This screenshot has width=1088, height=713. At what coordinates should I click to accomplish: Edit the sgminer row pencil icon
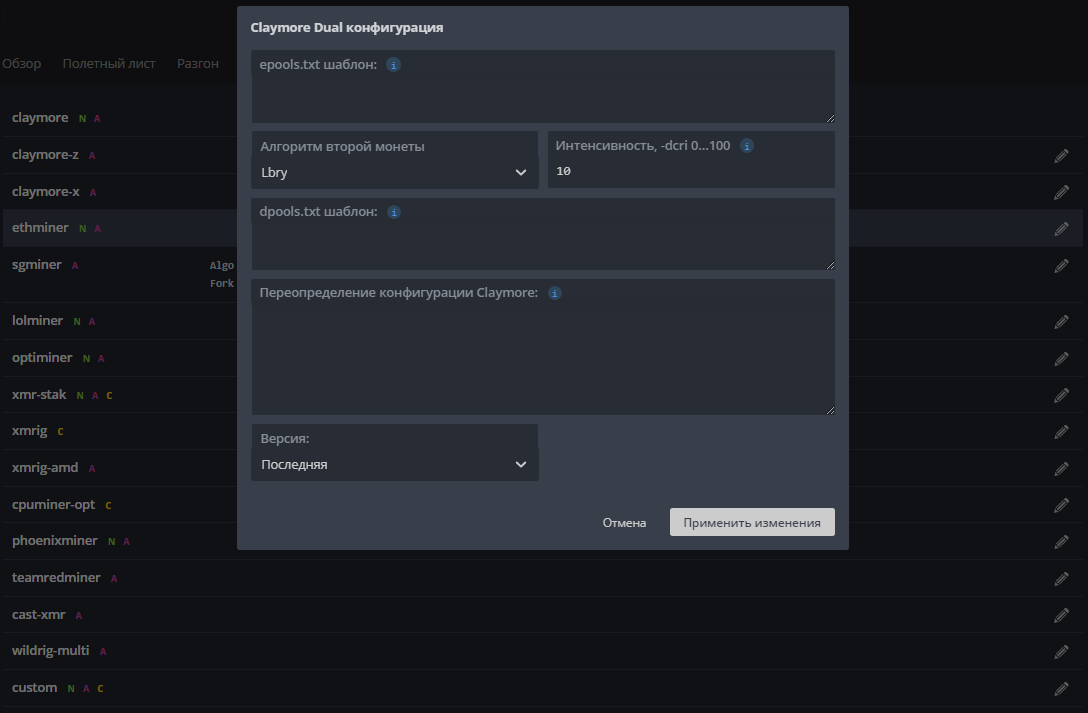[1061, 266]
